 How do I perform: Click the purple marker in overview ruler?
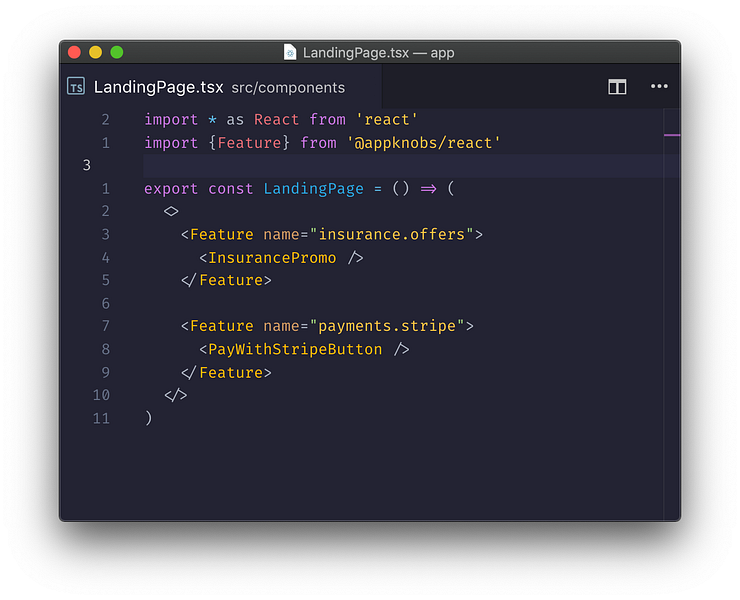(x=672, y=135)
